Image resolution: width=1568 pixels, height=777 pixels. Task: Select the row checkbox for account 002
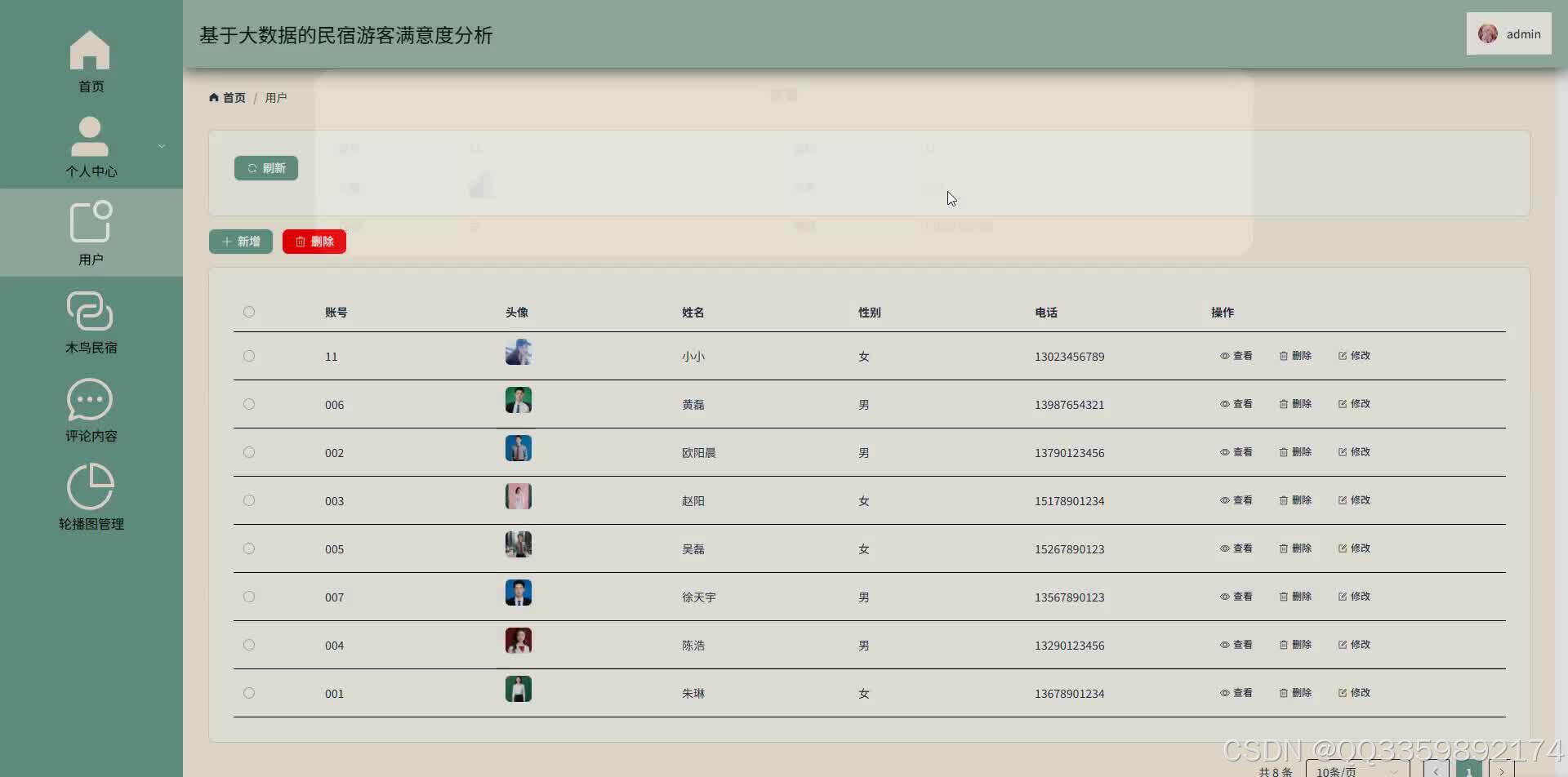249,452
